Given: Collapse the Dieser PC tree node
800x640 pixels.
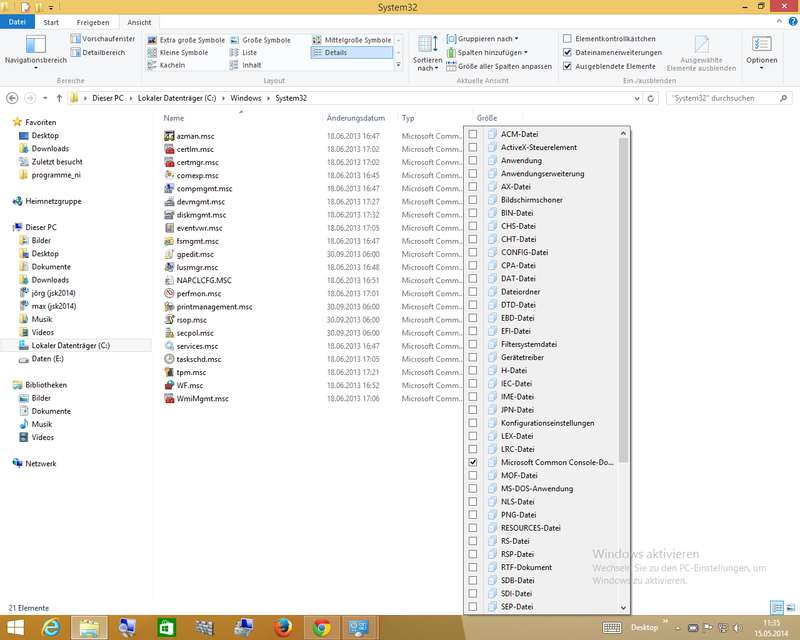Looking at the screenshot, I should click(7, 227).
